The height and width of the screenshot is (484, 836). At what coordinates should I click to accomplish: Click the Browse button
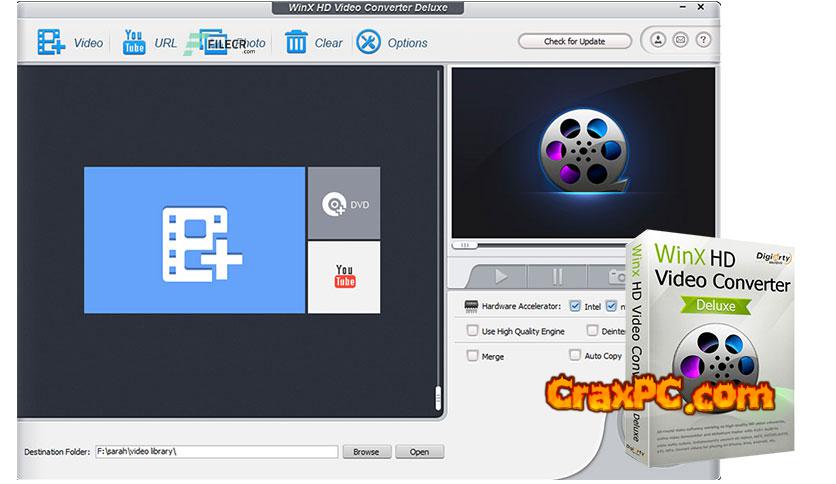(x=366, y=451)
